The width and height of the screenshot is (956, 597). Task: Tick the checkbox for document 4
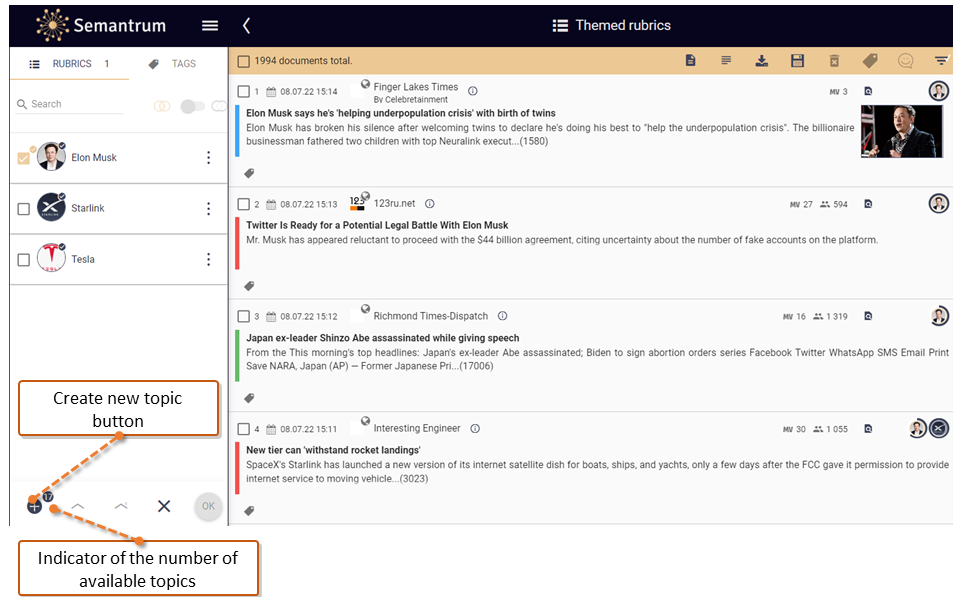tap(244, 429)
